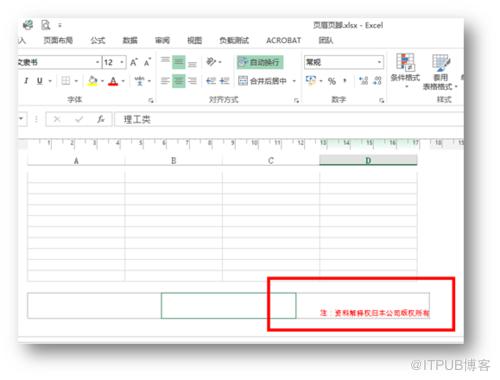
Task: Customize Quick Access Toolbar arrow
Action: coord(60,25)
